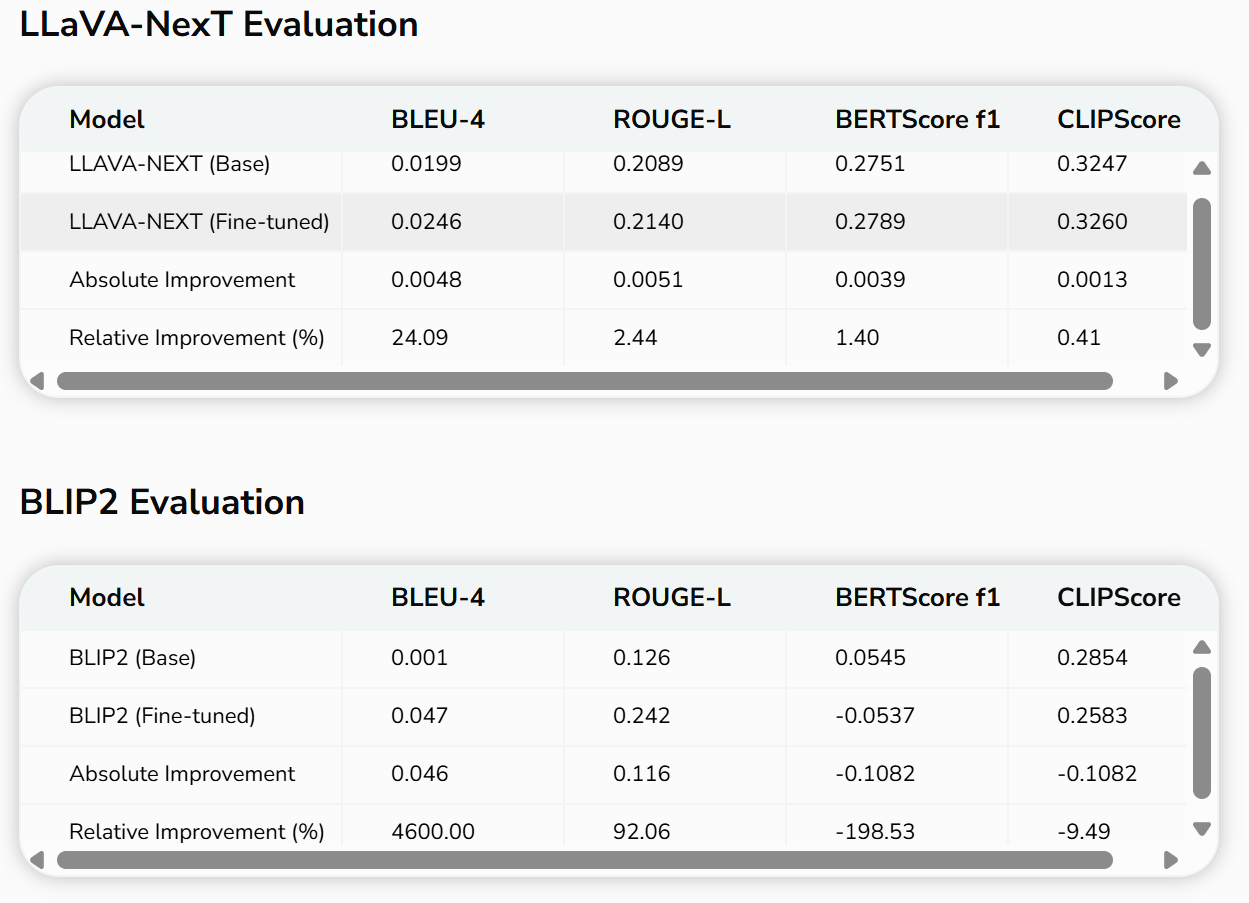Image resolution: width=1249 pixels, height=903 pixels.
Task: Click value 0.0246 in fine-tuned LLaVA row
Action: 426,222
